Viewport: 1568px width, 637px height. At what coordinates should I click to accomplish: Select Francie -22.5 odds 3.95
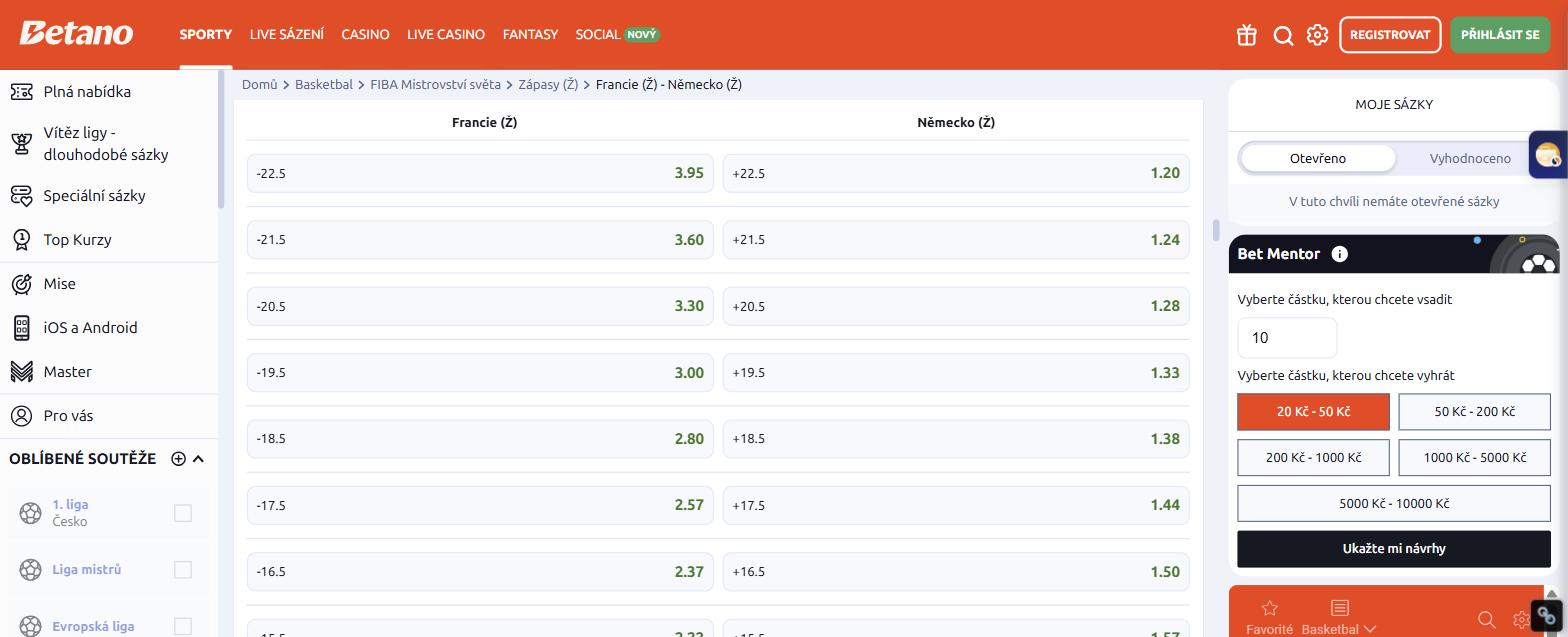tap(480, 173)
